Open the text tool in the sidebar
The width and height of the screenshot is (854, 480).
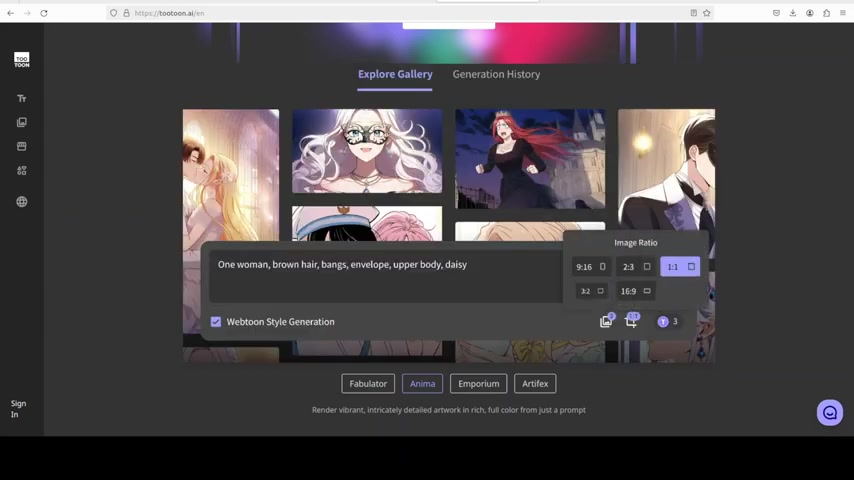pyautogui.click(x=22, y=99)
